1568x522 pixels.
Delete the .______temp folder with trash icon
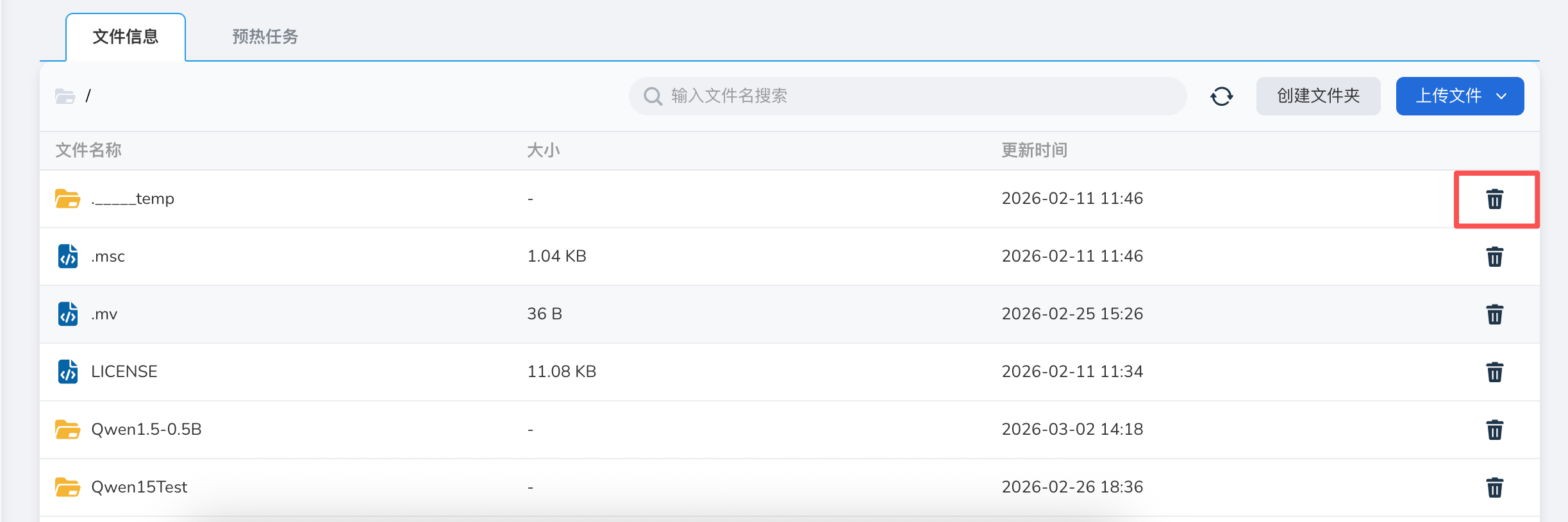coord(1494,199)
